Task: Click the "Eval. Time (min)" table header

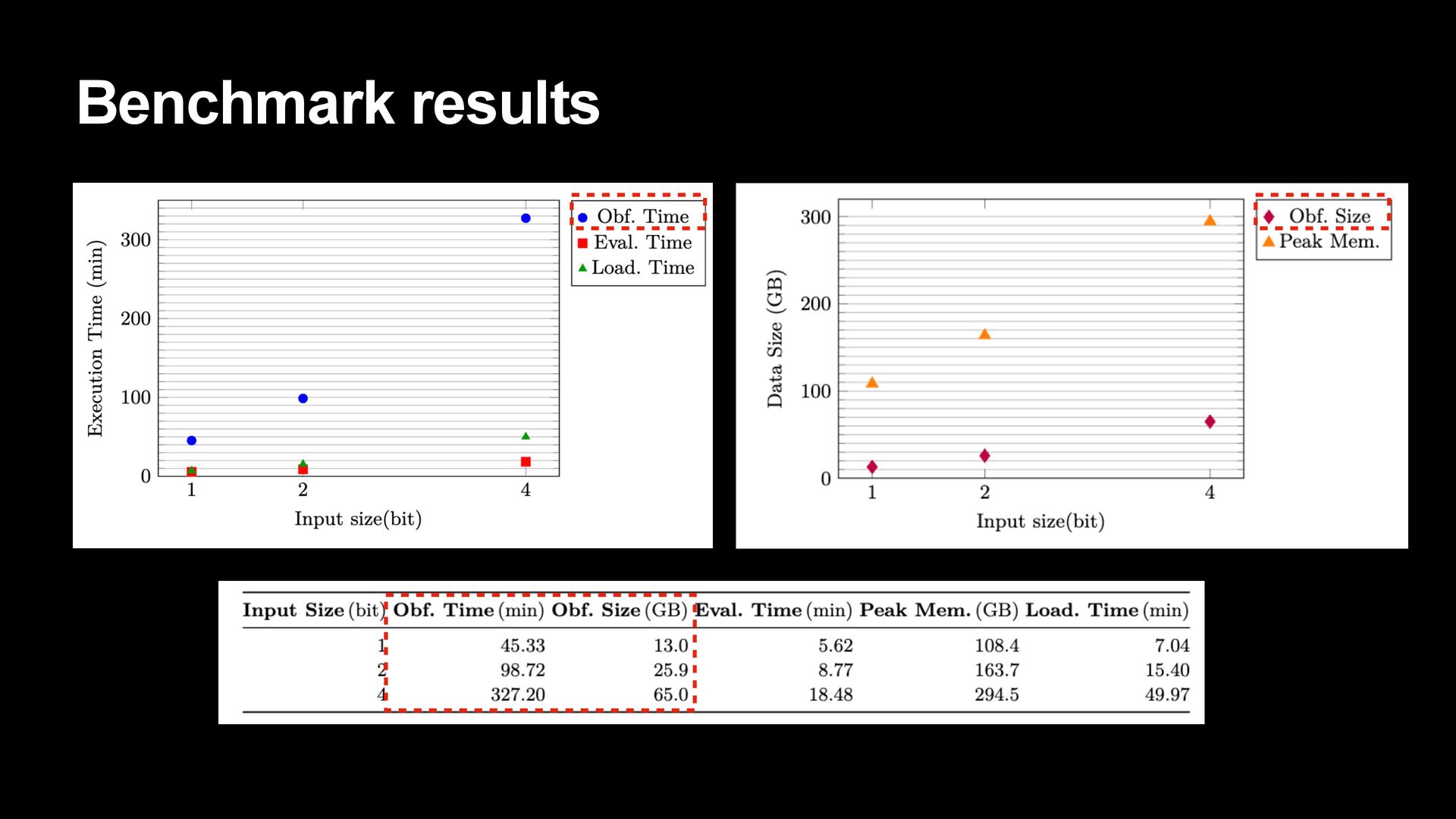Action: pyautogui.click(x=773, y=610)
